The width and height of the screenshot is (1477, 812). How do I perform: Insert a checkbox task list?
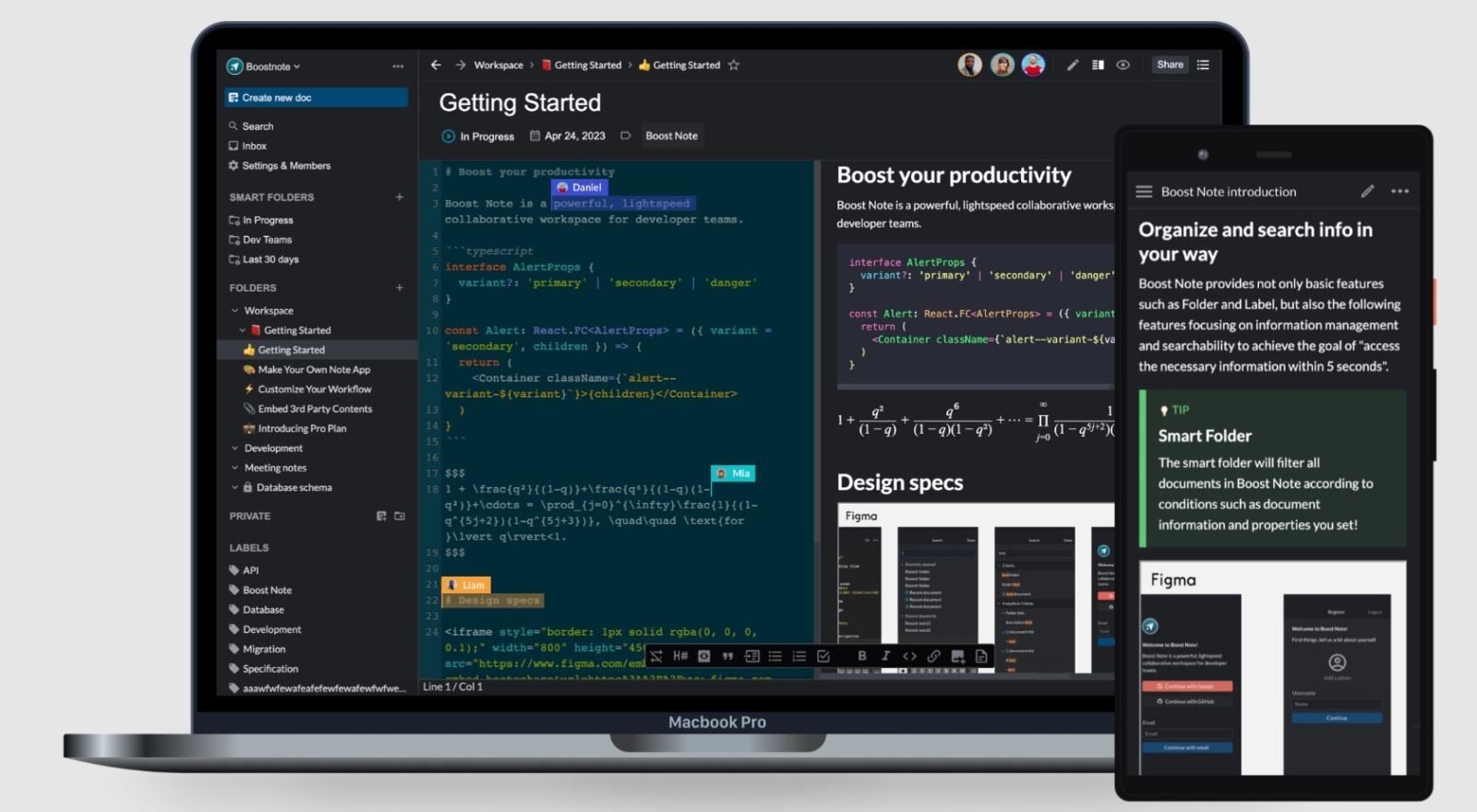tap(823, 656)
